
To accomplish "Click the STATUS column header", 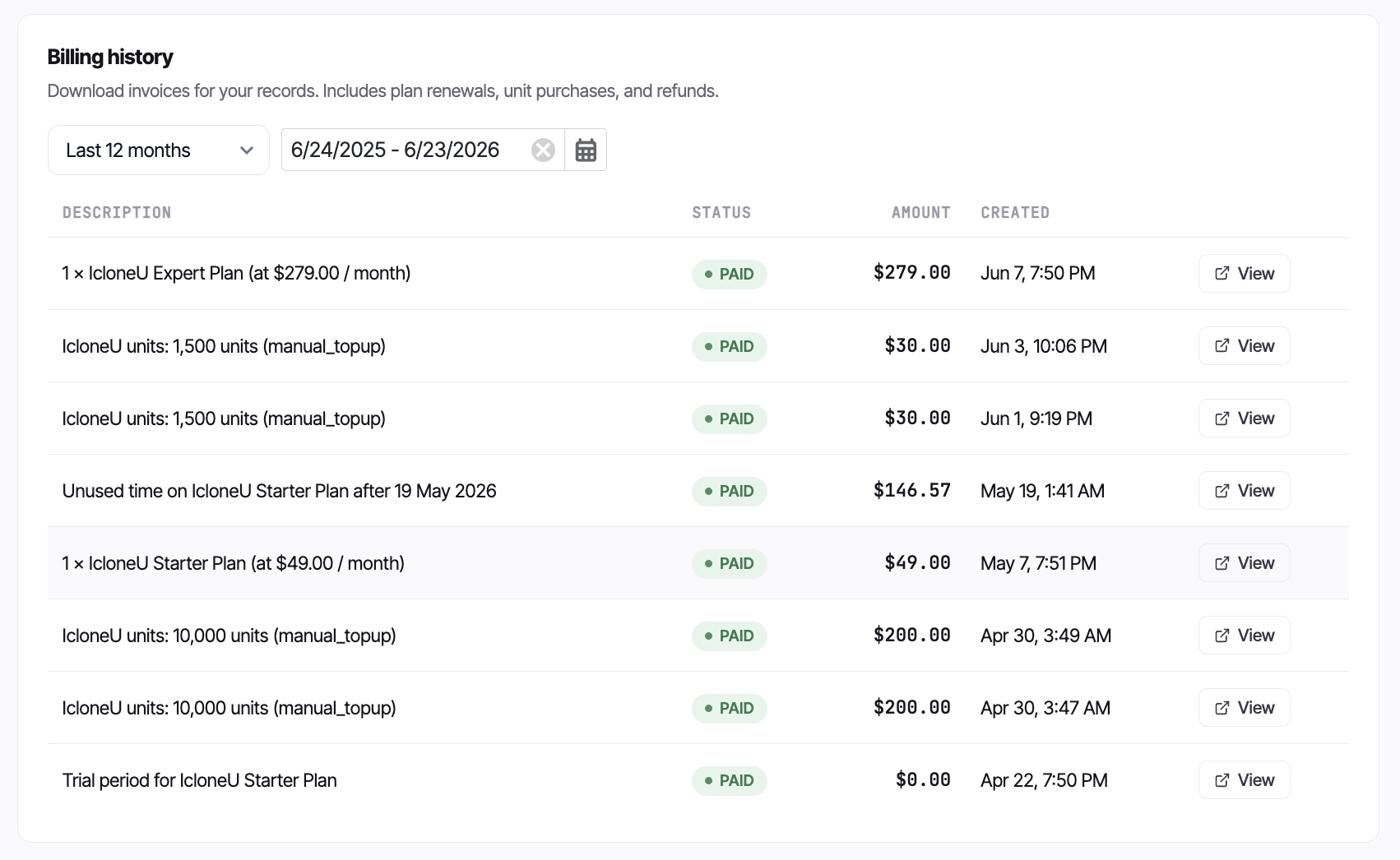I will (721, 212).
